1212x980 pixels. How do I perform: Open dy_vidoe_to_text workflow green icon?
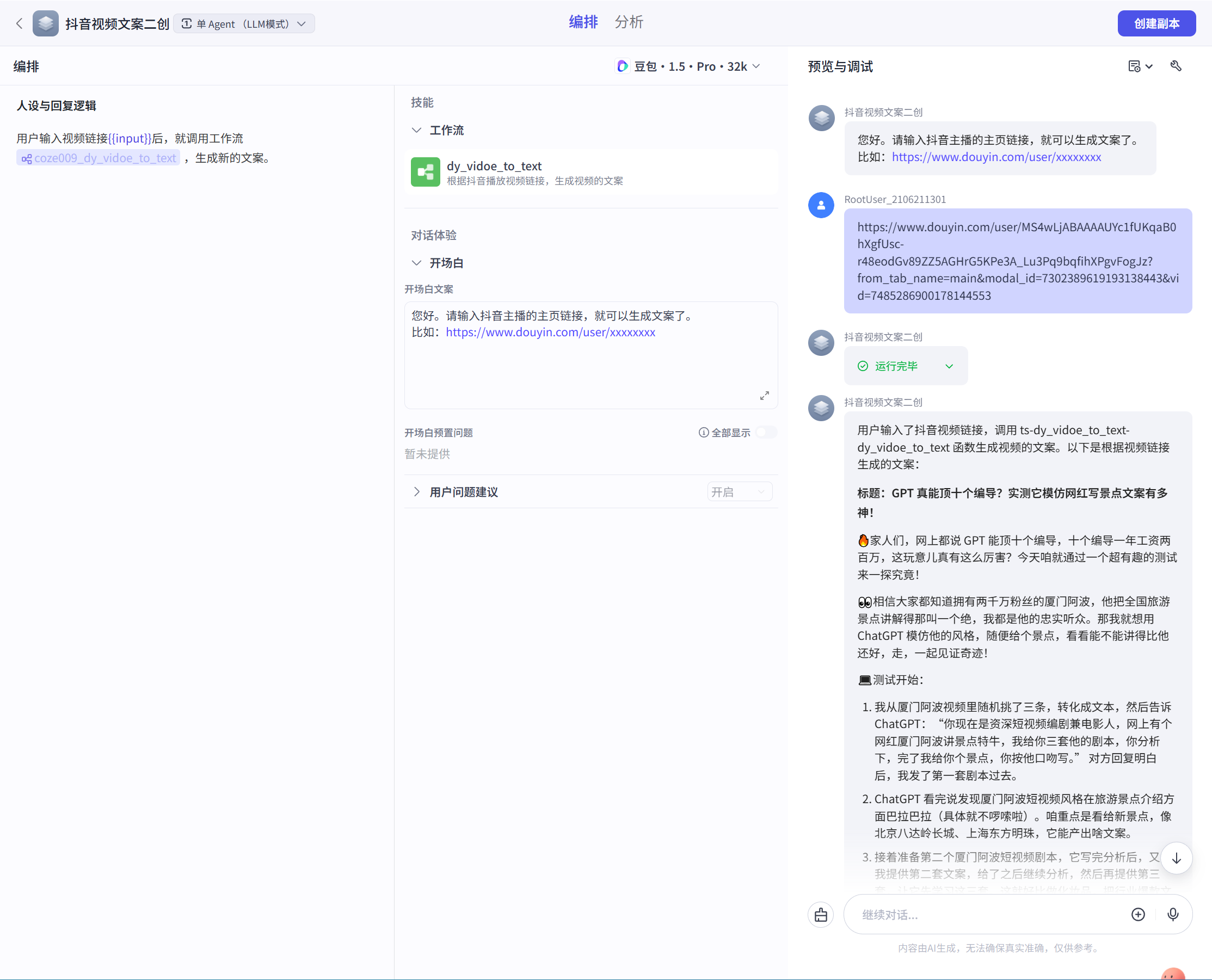[425, 172]
